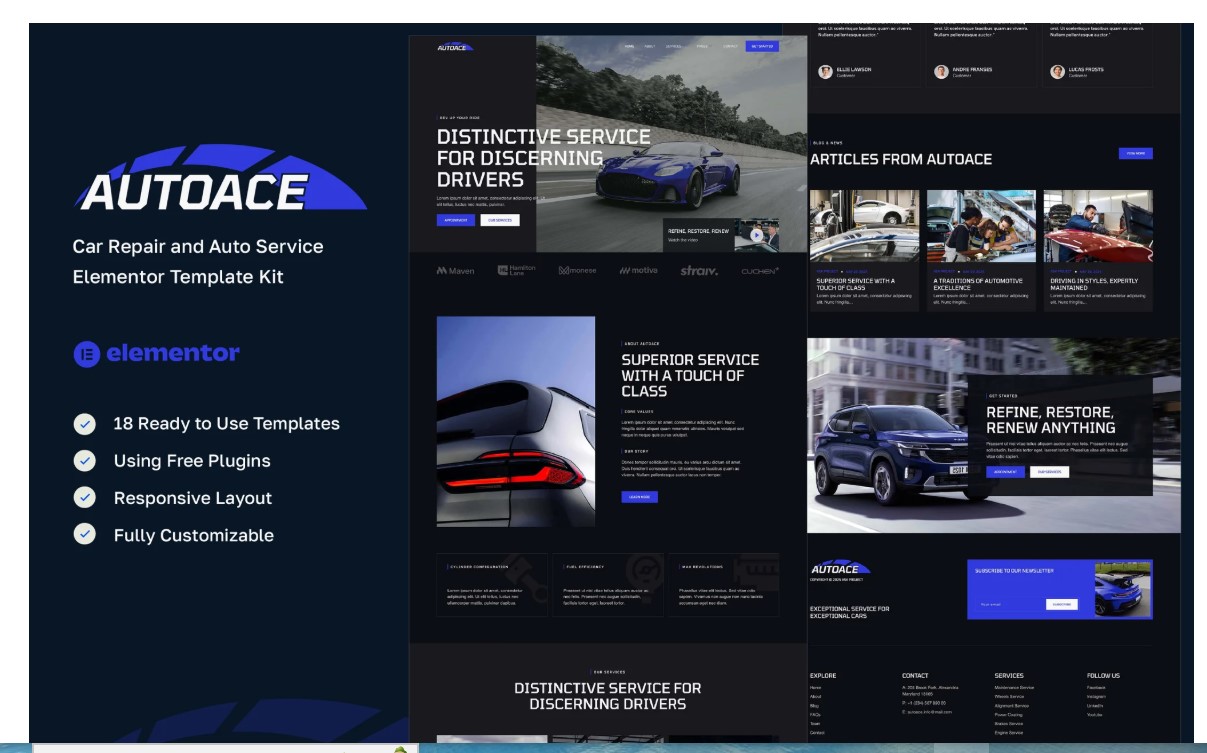This screenshot has height=753, width=1207.
Task: Click the footer email address
Action: [927, 712]
